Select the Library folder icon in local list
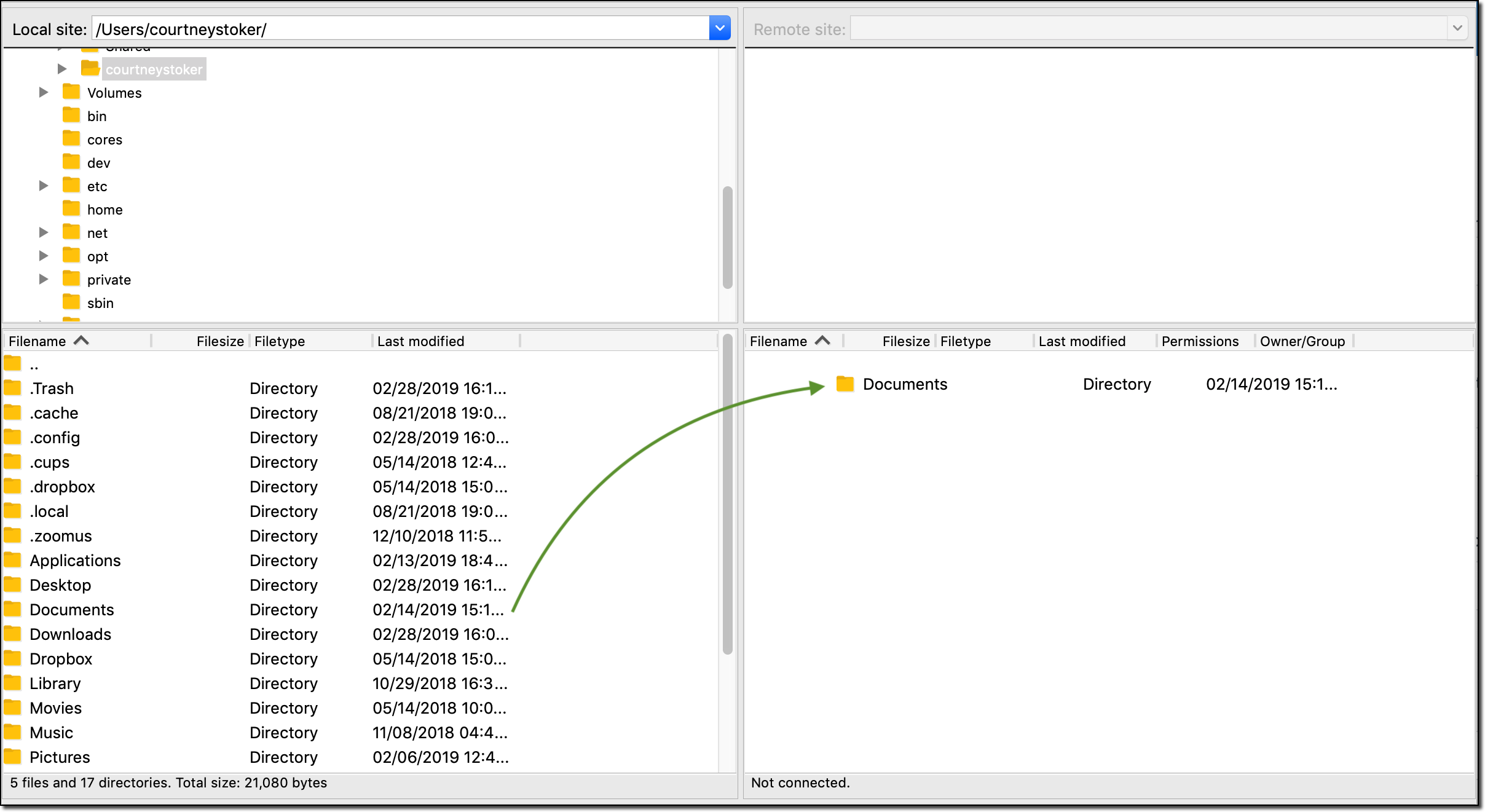Viewport: 1485px width, 812px height. [13, 683]
